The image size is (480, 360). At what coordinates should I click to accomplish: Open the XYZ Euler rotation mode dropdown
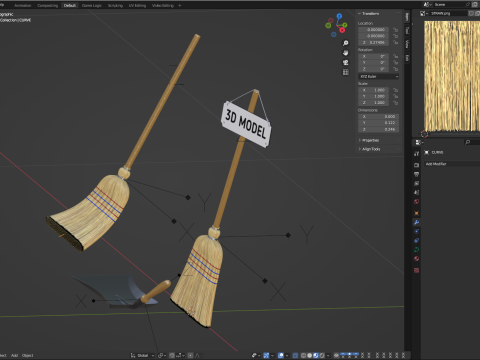tap(379, 76)
